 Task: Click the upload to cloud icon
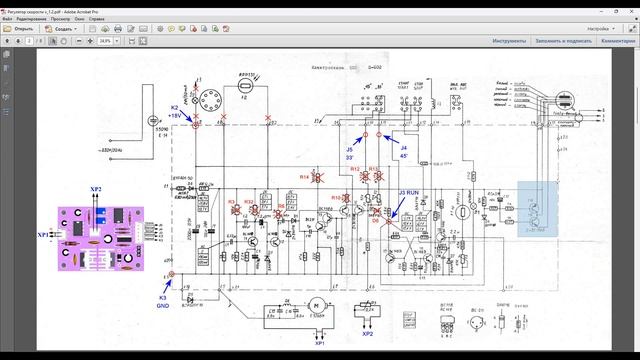pyautogui.click(x=105, y=29)
